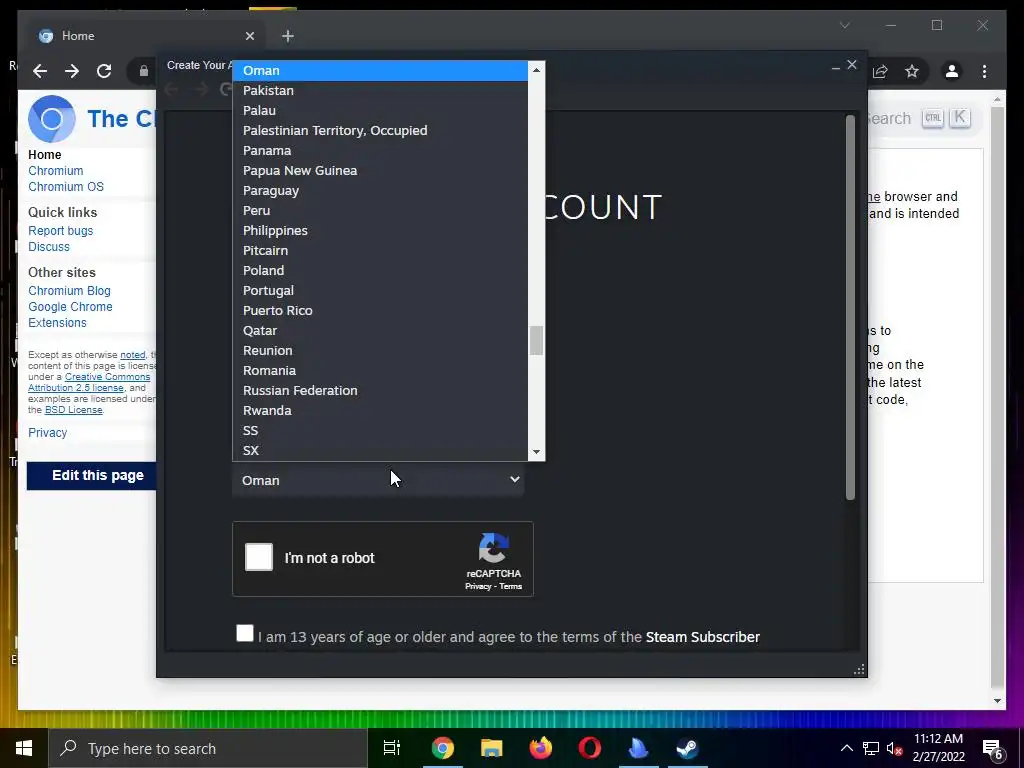Click country list scroll down arrow
The height and width of the screenshot is (768, 1024).
click(536, 452)
